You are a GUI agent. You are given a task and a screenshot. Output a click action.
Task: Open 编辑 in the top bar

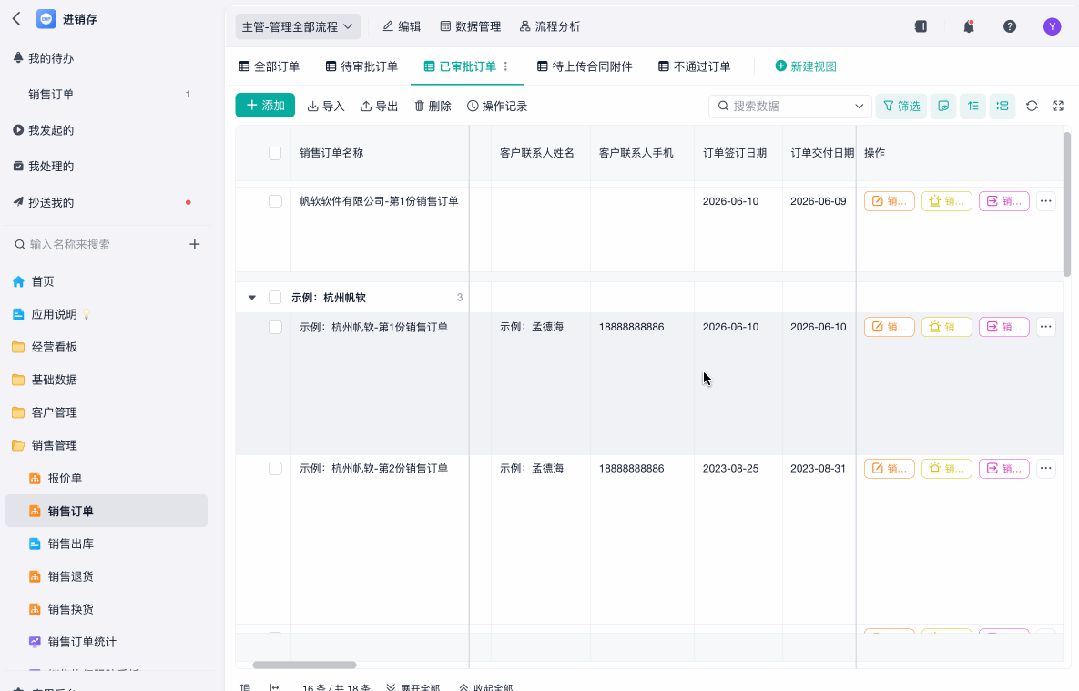coord(401,27)
